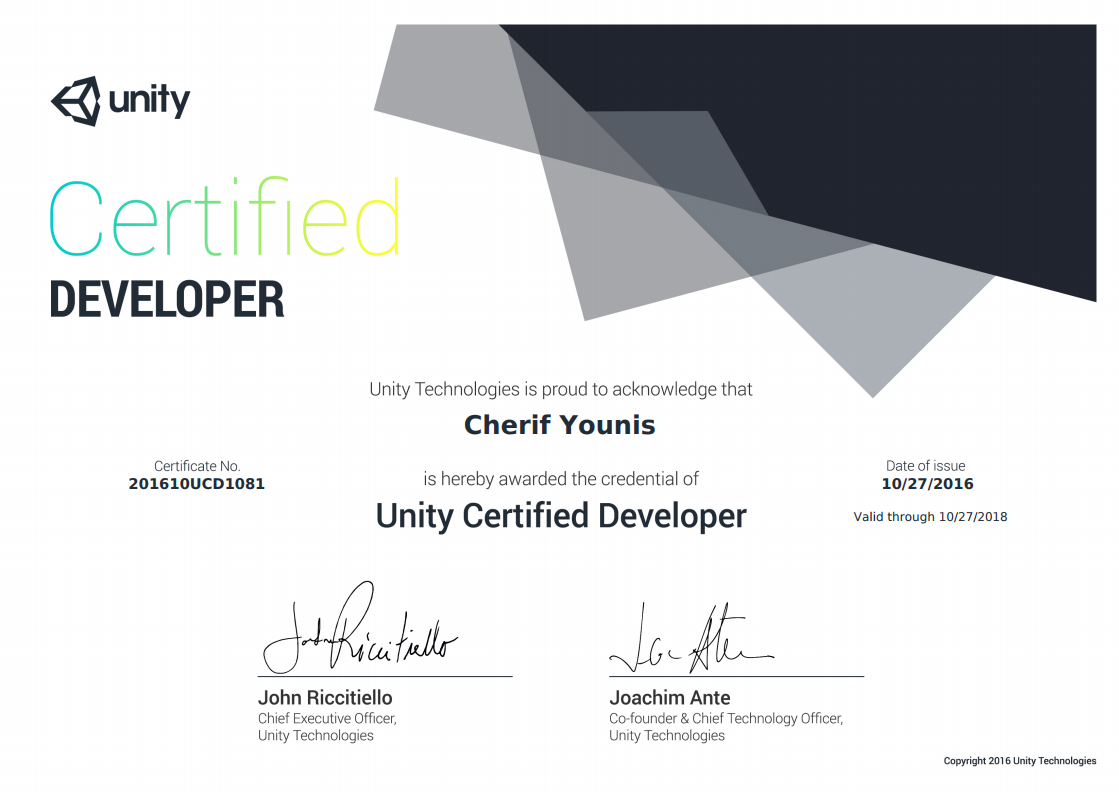Click the 'Certificate No.' label

tap(197, 466)
